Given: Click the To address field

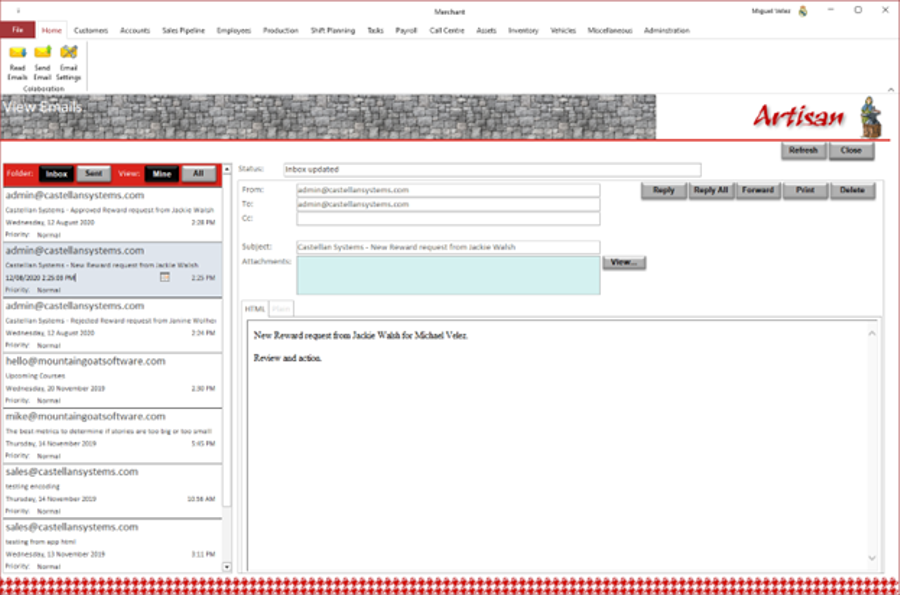Looking at the screenshot, I should click(x=448, y=204).
